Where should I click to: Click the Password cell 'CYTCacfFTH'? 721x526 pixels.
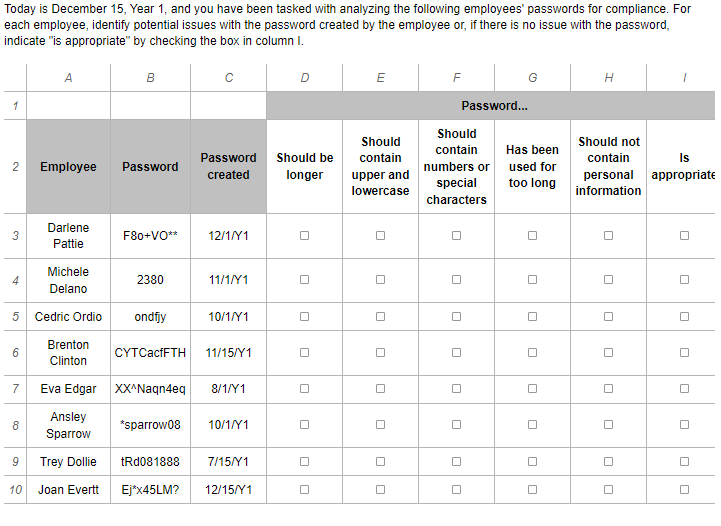click(x=150, y=352)
